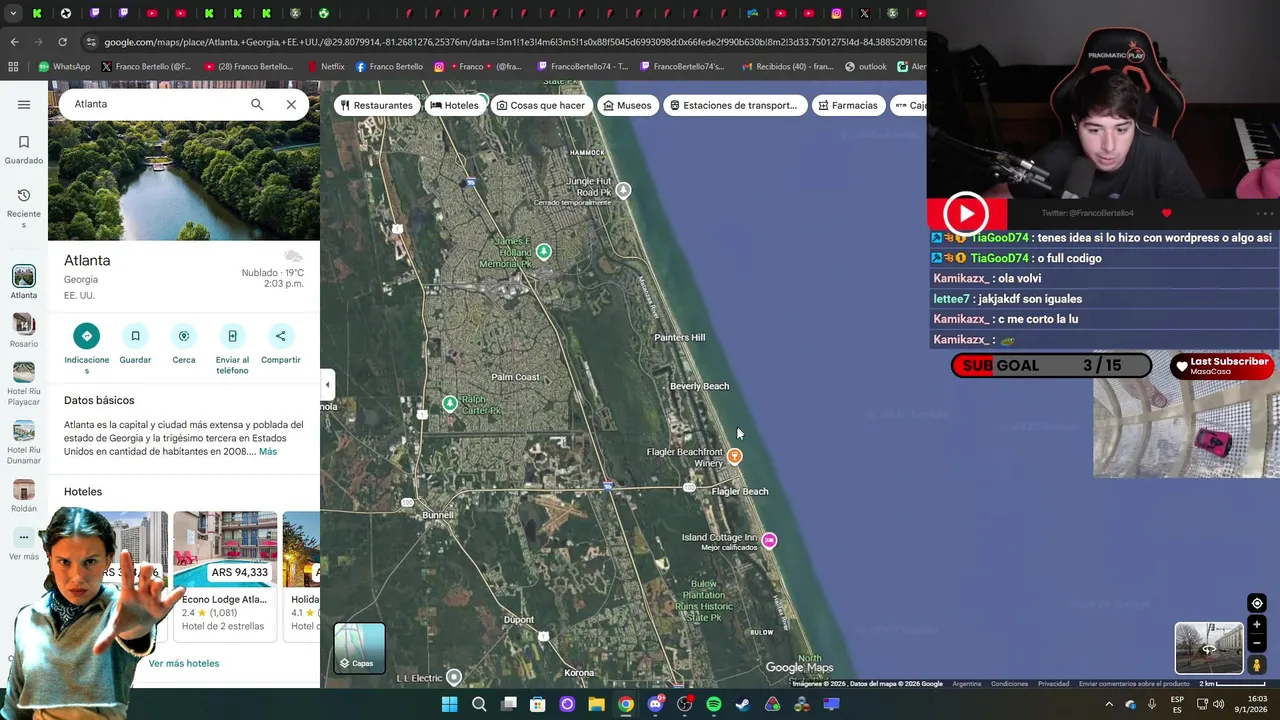1280x720 pixels.
Task: Select the Museos filter chip
Action: [x=628, y=105]
